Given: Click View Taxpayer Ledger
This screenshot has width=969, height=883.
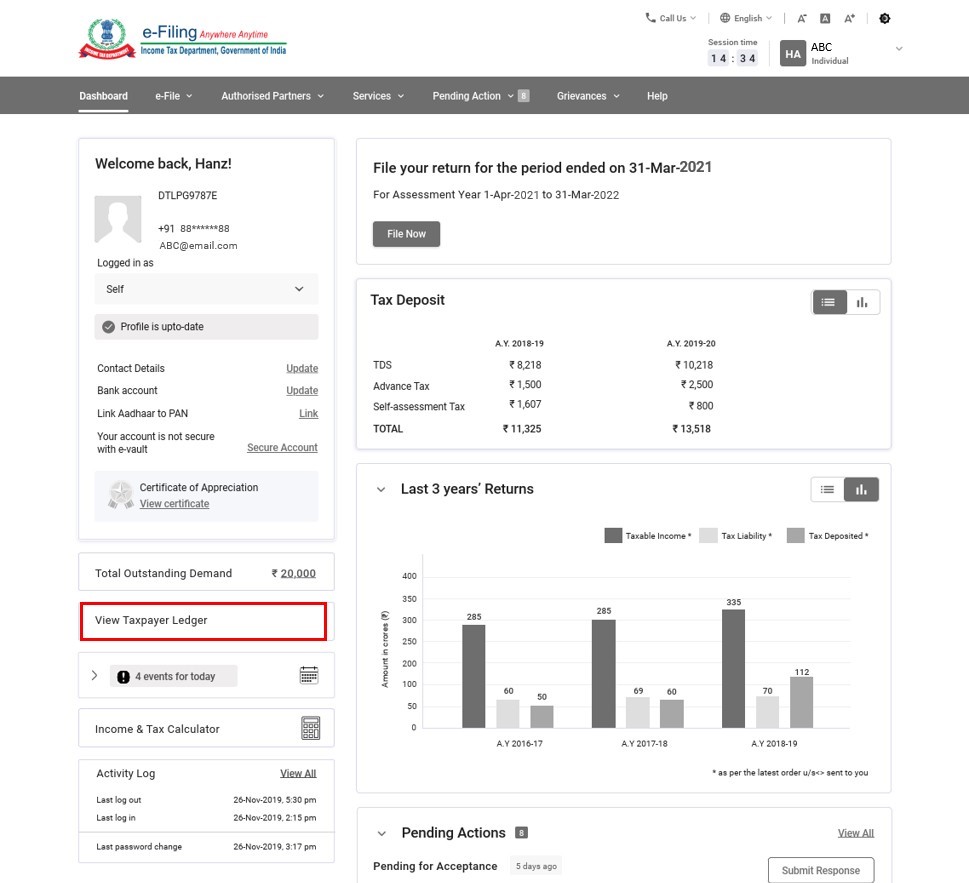Looking at the screenshot, I should [204, 621].
